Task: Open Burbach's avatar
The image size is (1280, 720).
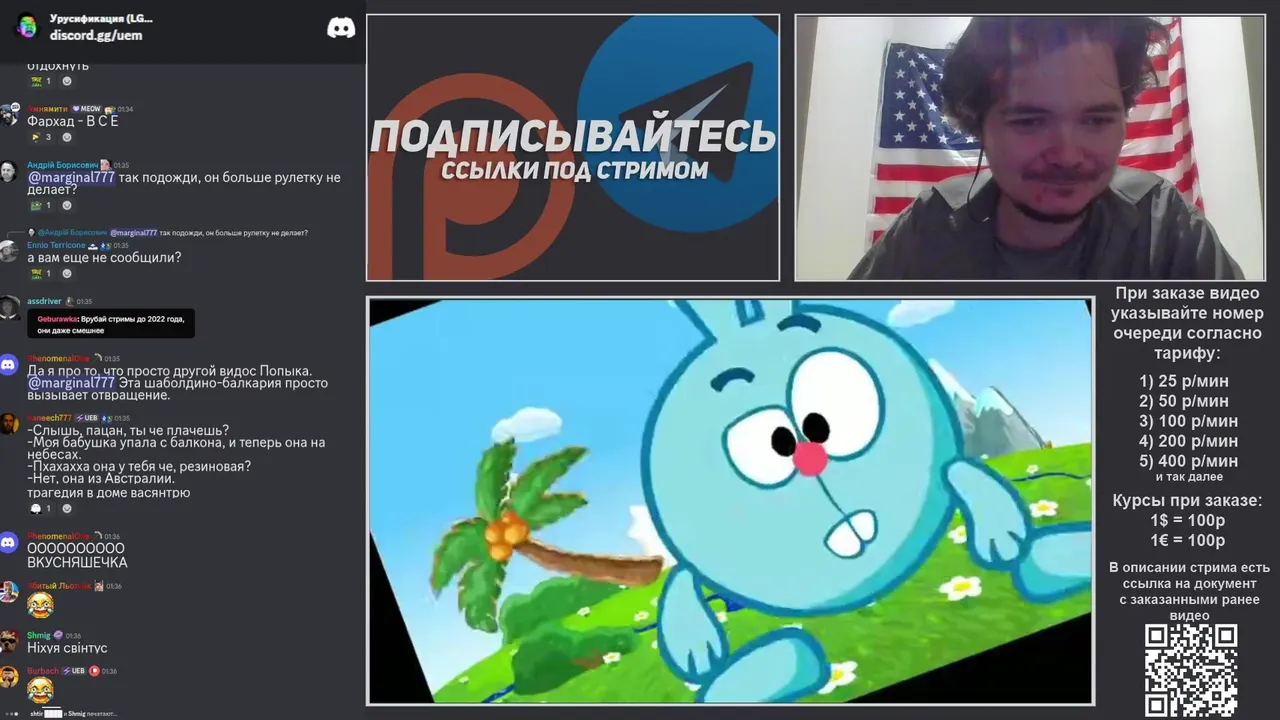Action: (x=9, y=677)
